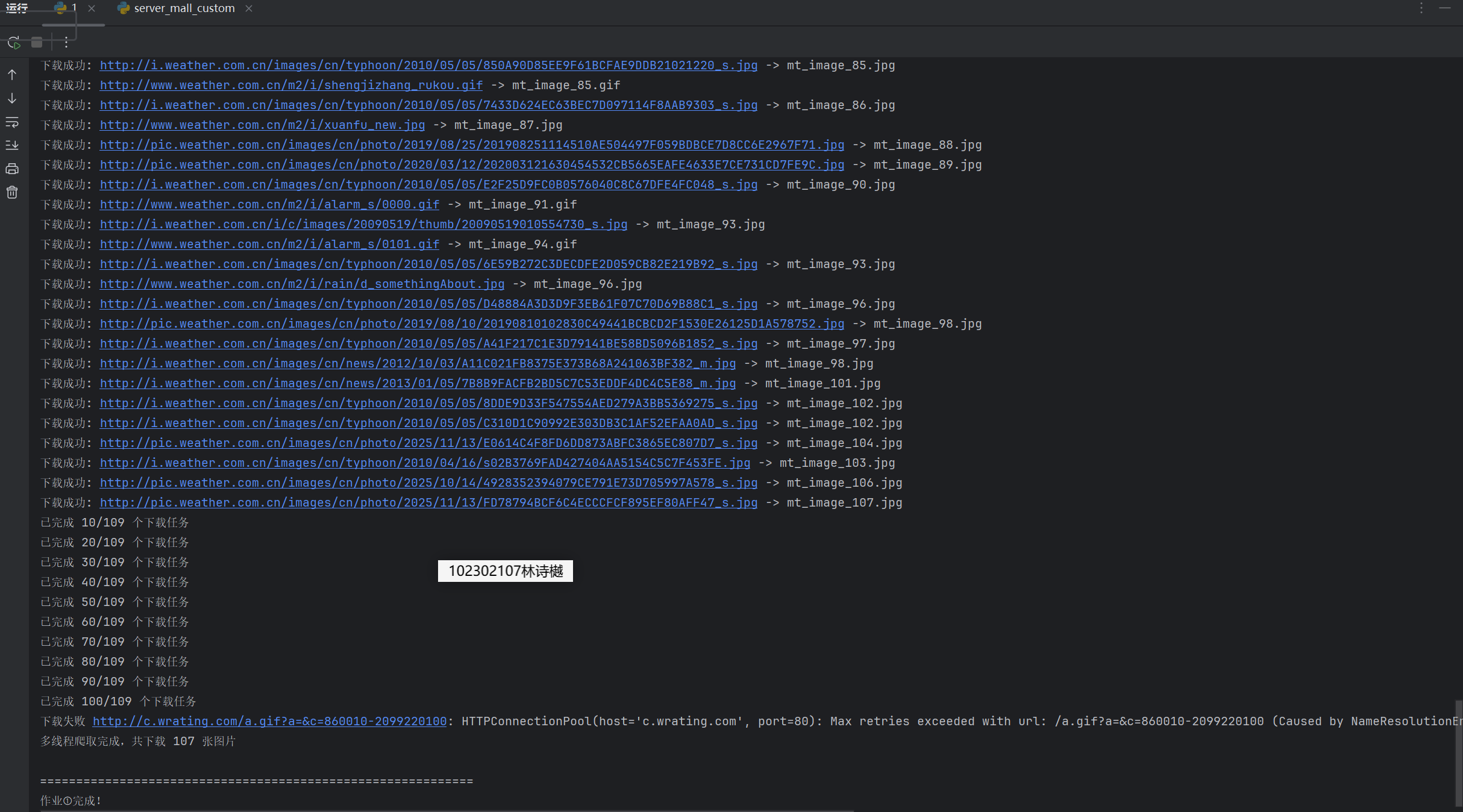
Task: Click the 102302107 watermark label
Action: point(505,571)
